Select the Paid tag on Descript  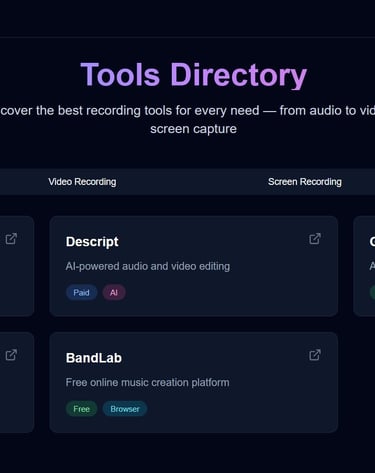[81, 293]
